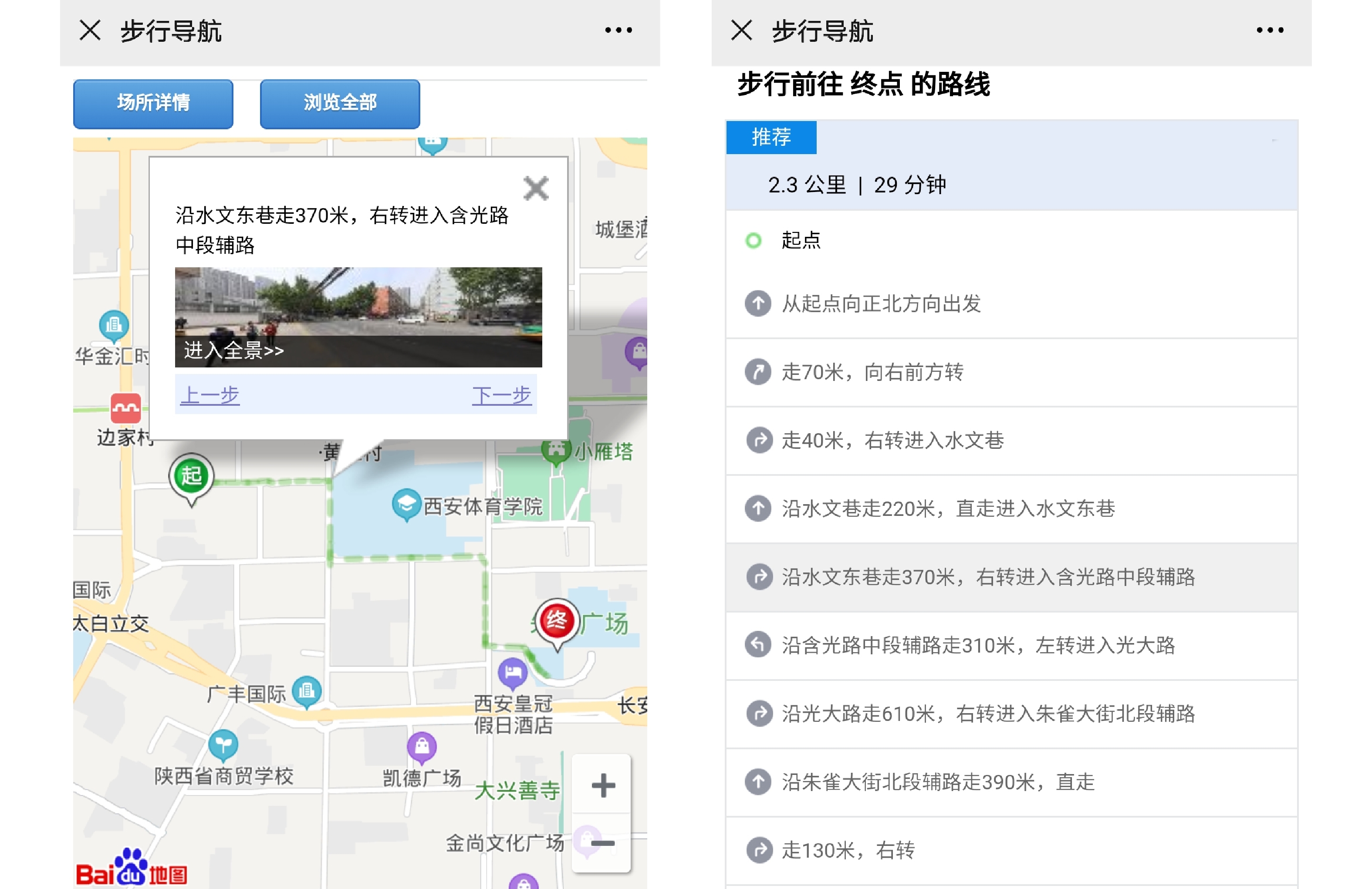Image resolution: width=1372 pixels, height=889 pixels.
Task: Select step 沿光大路走610米
Action: click(1012, 714)
